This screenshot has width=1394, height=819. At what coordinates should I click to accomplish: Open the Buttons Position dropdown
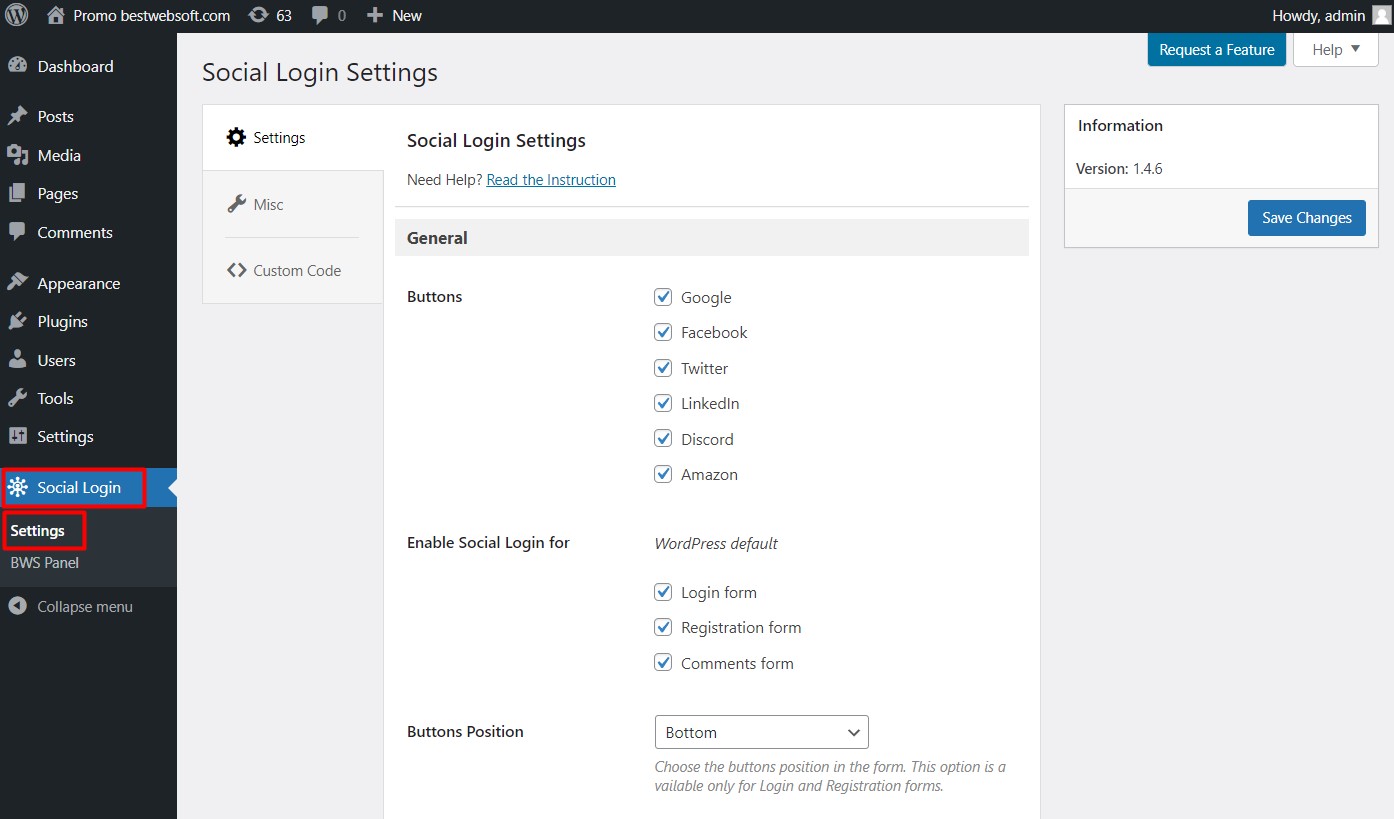pyautogui.click(x=761, y=732)
